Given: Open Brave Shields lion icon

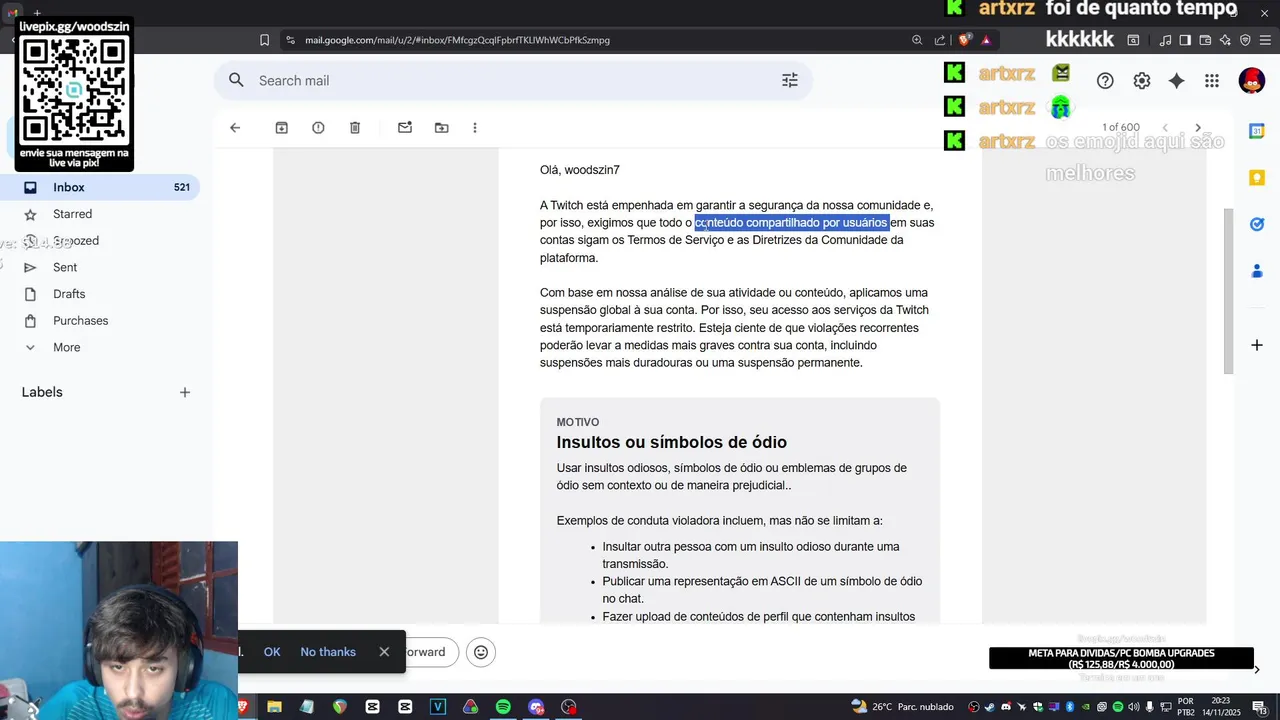Looking at the screenshot, I should pos(964,40).
